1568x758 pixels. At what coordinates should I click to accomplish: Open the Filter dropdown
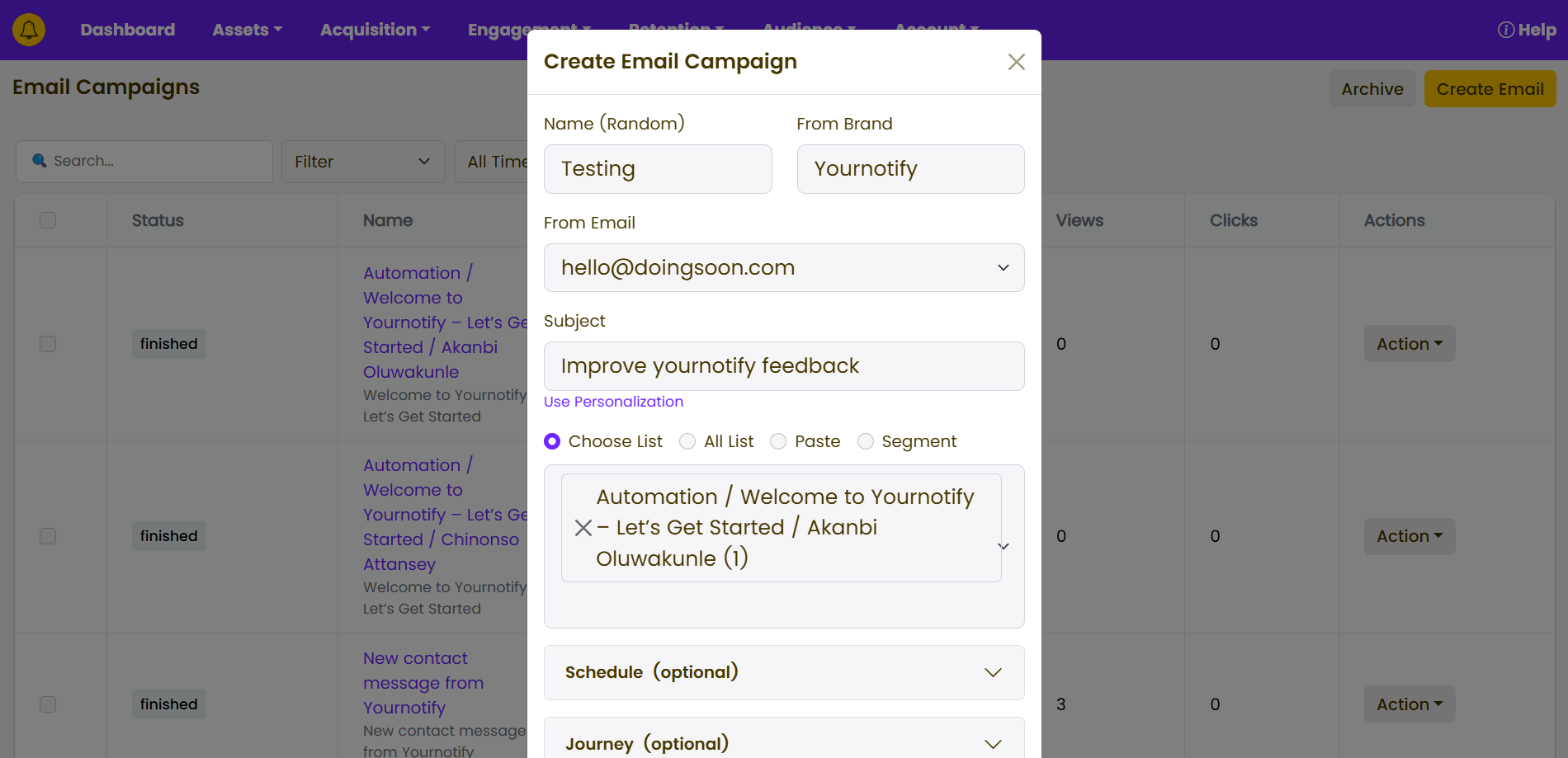[362, 162]
